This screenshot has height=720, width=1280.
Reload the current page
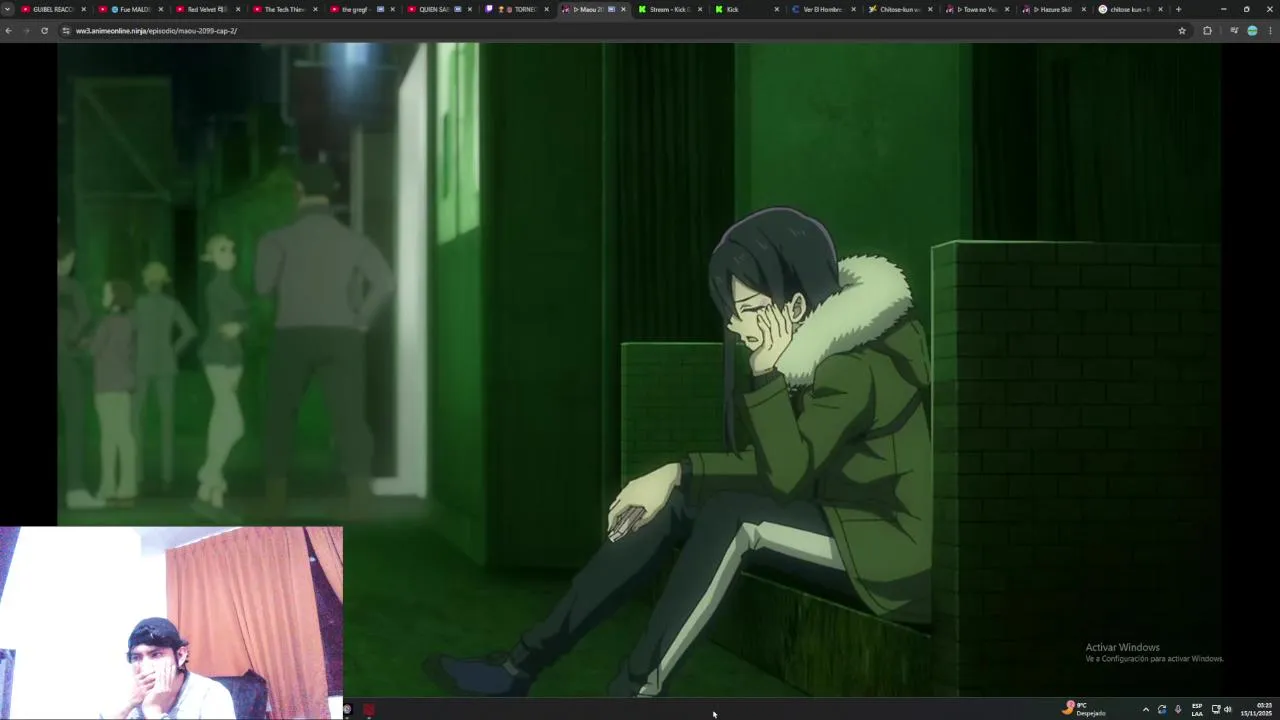(44, 31)
